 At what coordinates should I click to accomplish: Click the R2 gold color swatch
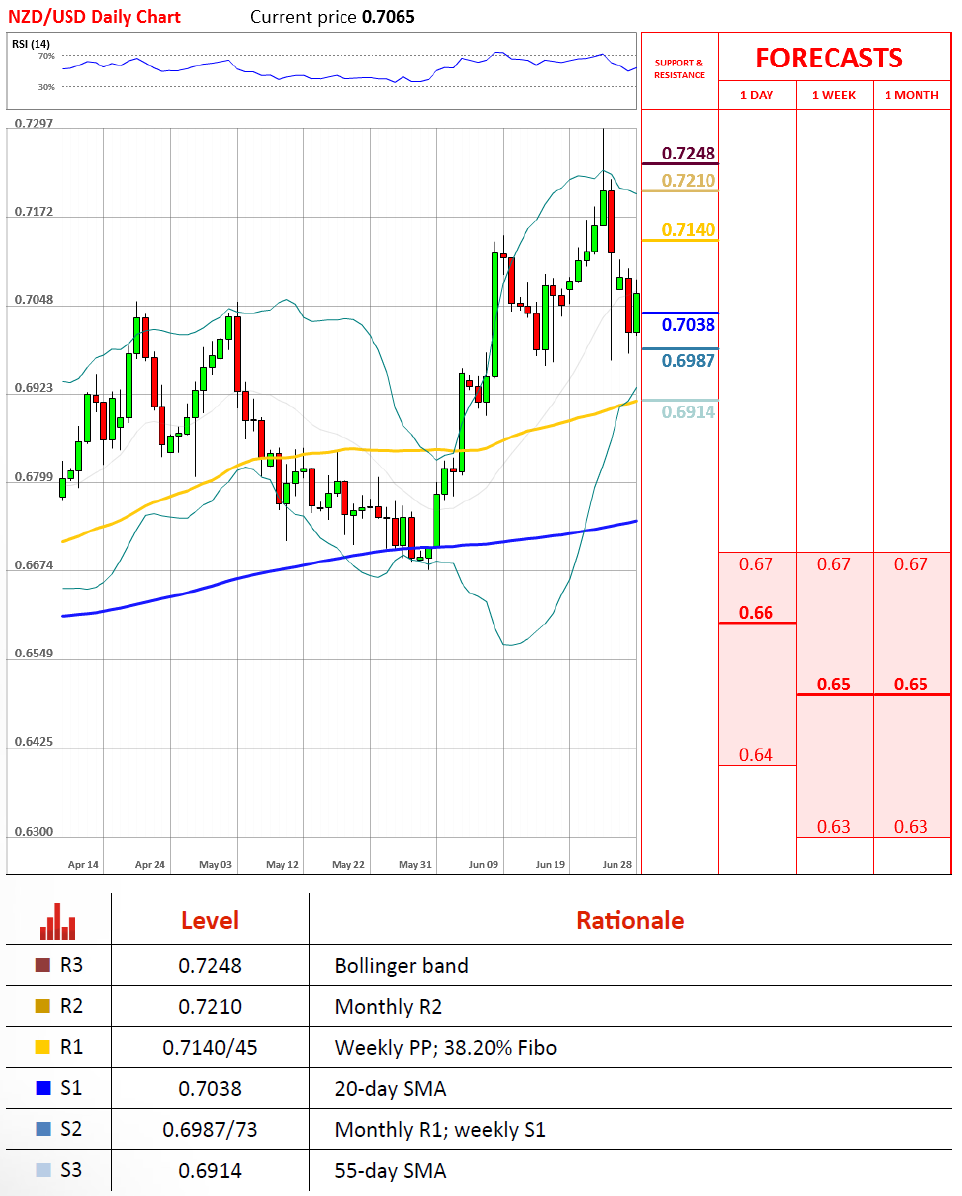tap(43, 1006)
